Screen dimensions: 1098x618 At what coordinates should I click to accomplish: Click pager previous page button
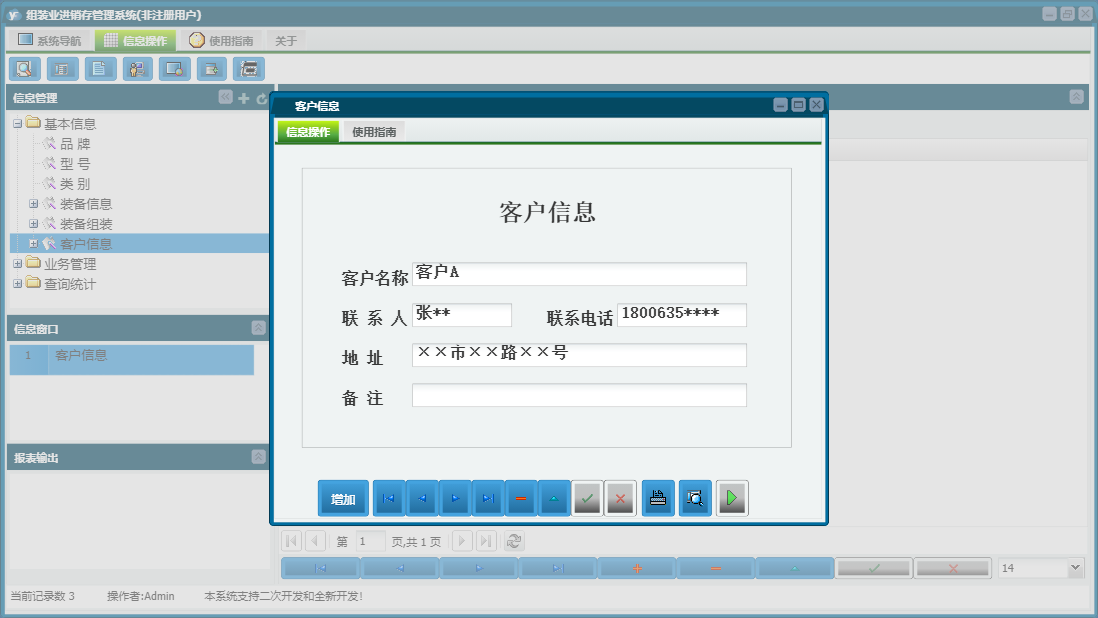coord(315,541)
